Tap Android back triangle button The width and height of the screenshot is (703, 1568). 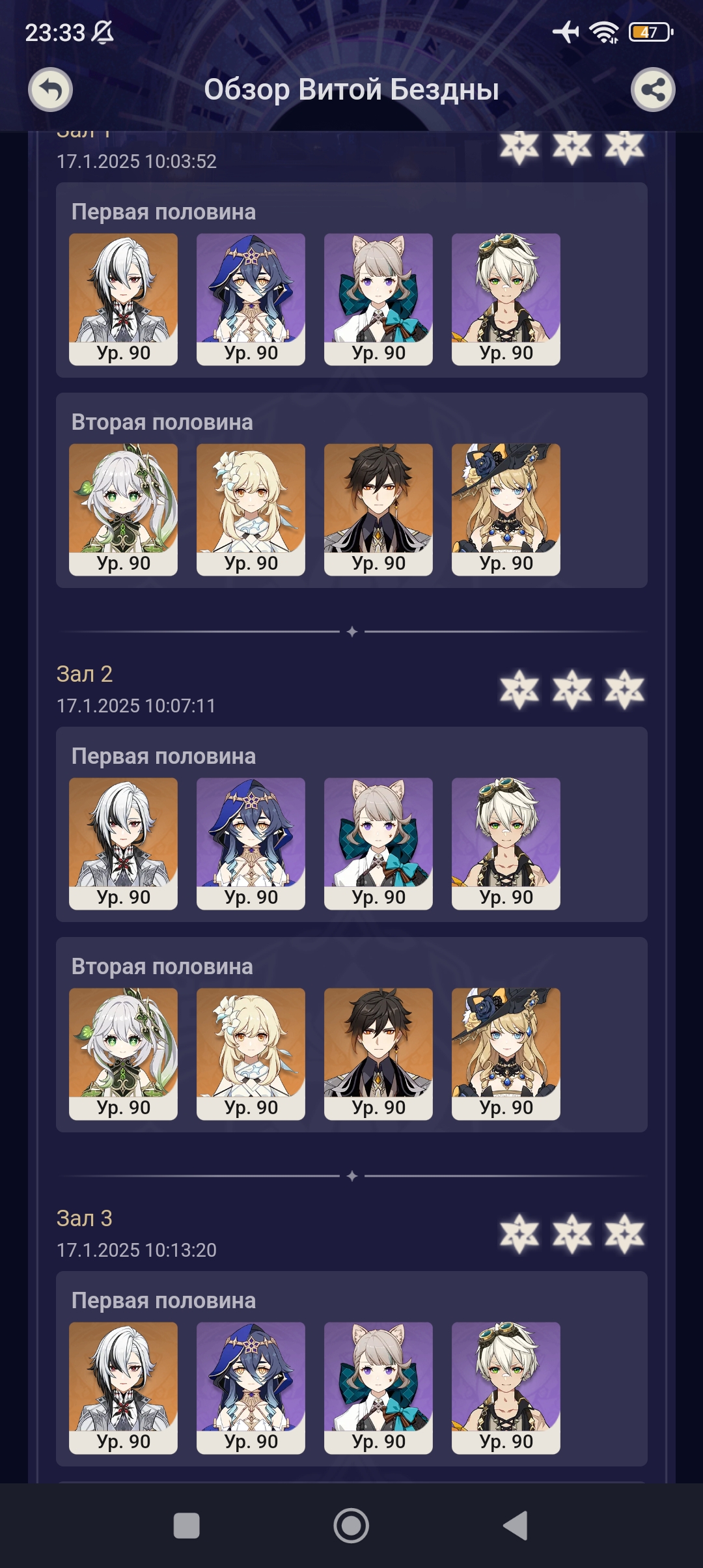[x=516, y=1526]
